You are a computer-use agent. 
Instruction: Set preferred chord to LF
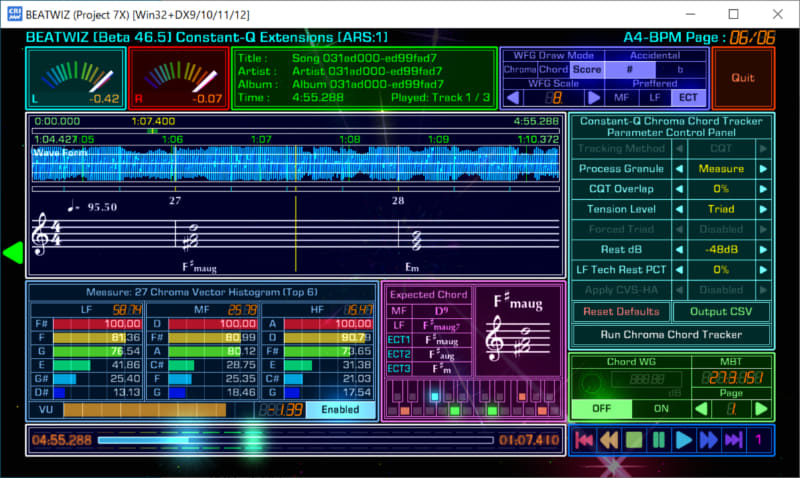point(655,97)
